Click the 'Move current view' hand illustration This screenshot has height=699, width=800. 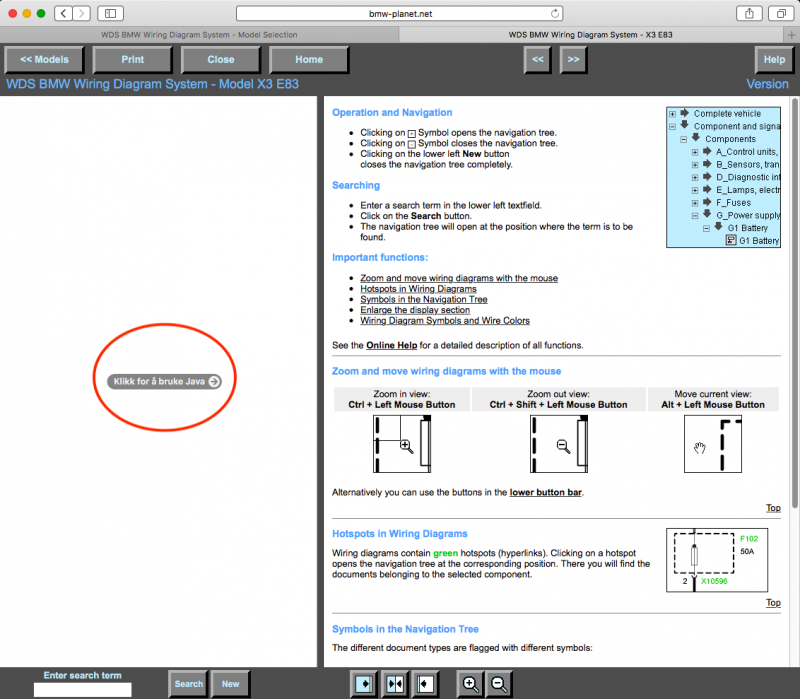point(713,444)
